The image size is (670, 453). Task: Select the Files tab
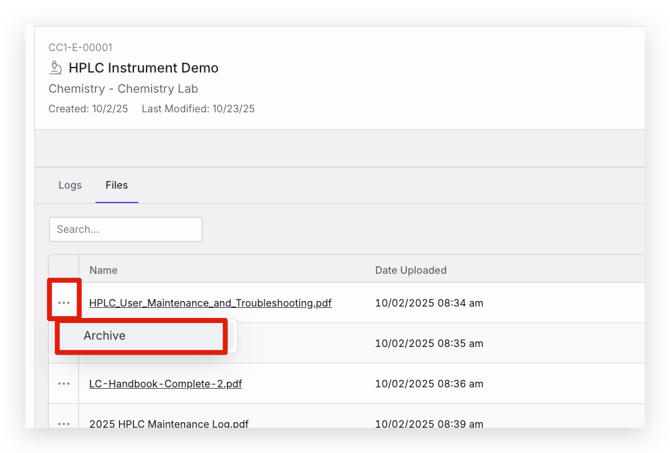coord(117,185)
